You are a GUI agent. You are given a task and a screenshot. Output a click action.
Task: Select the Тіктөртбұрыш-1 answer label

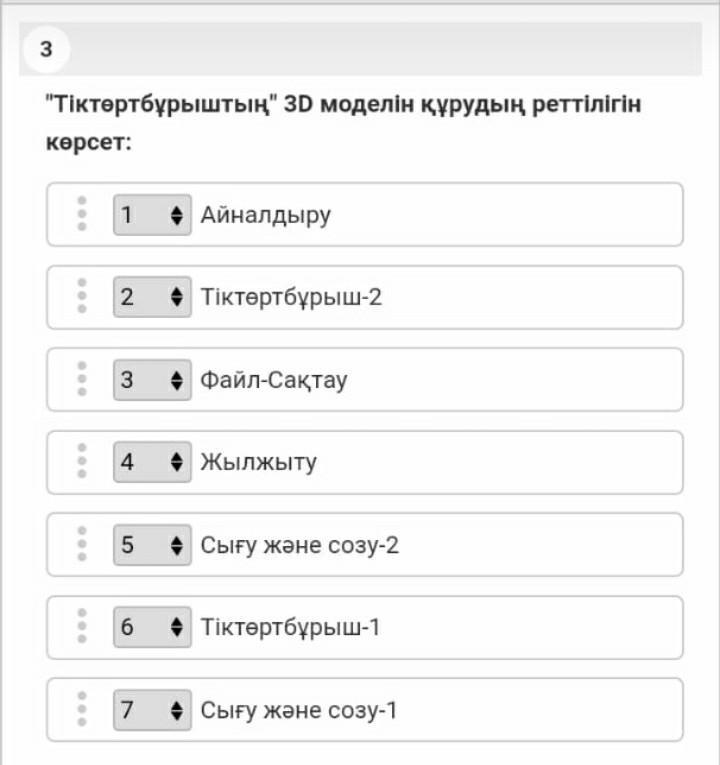click(x=290, y=628)
